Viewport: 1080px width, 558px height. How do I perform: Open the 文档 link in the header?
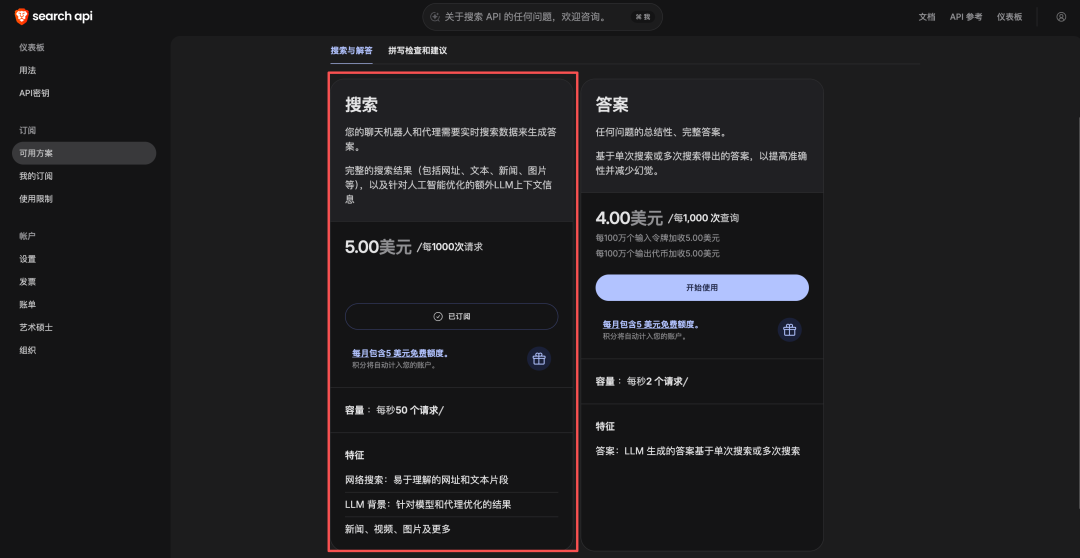pyautogui.click(x=927, y=17)
